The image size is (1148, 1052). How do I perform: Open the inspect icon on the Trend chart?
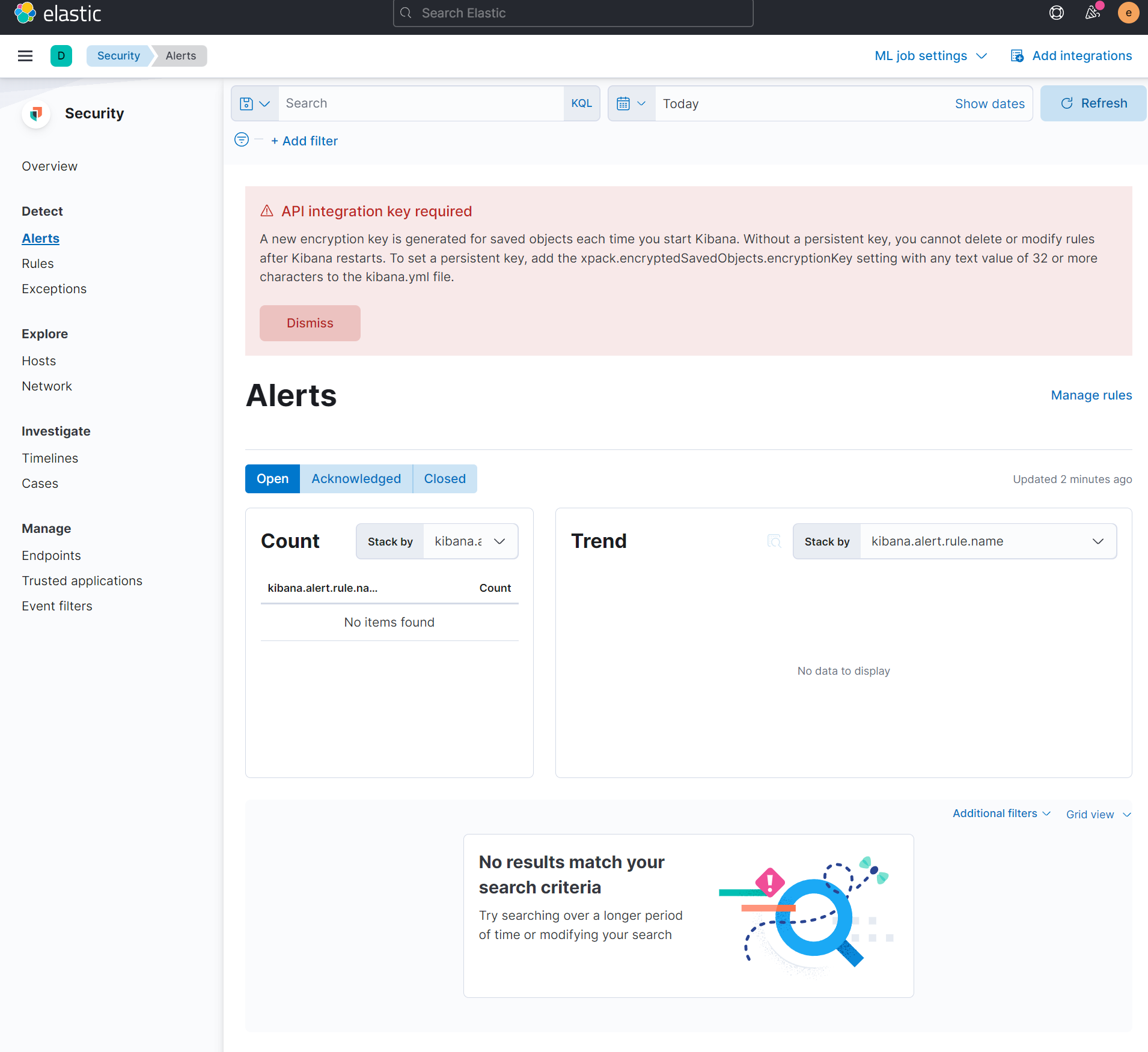tap(774, 541)
